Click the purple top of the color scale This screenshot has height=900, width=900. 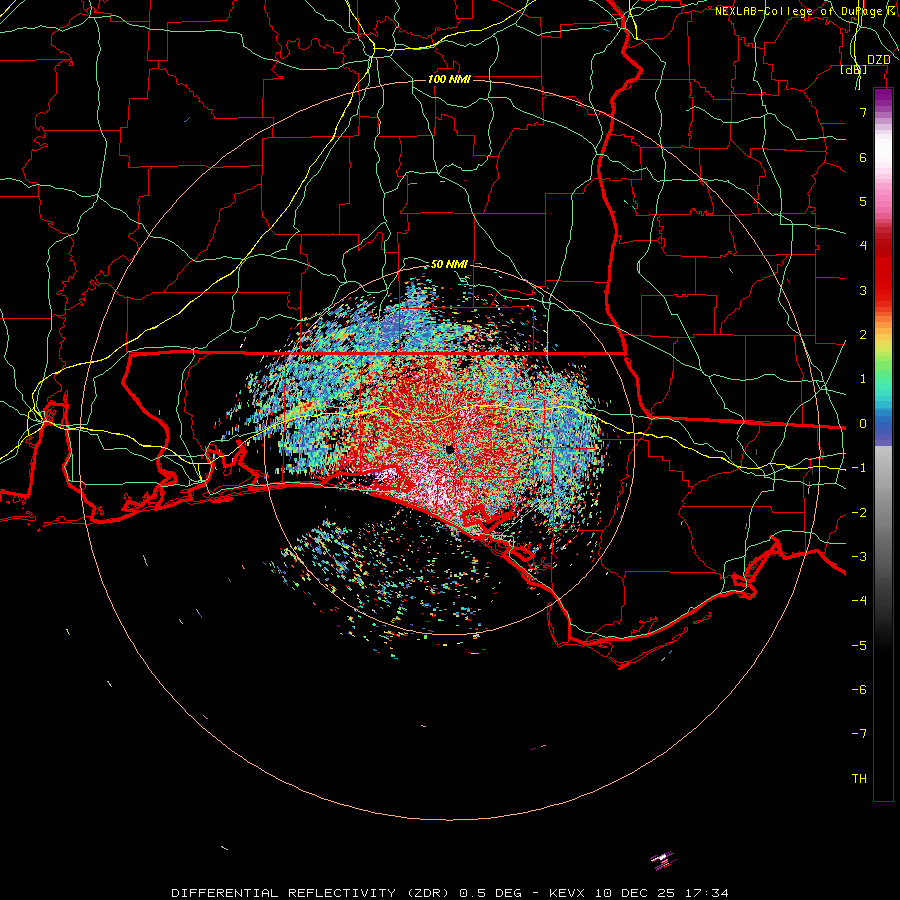tap(883, 98)
